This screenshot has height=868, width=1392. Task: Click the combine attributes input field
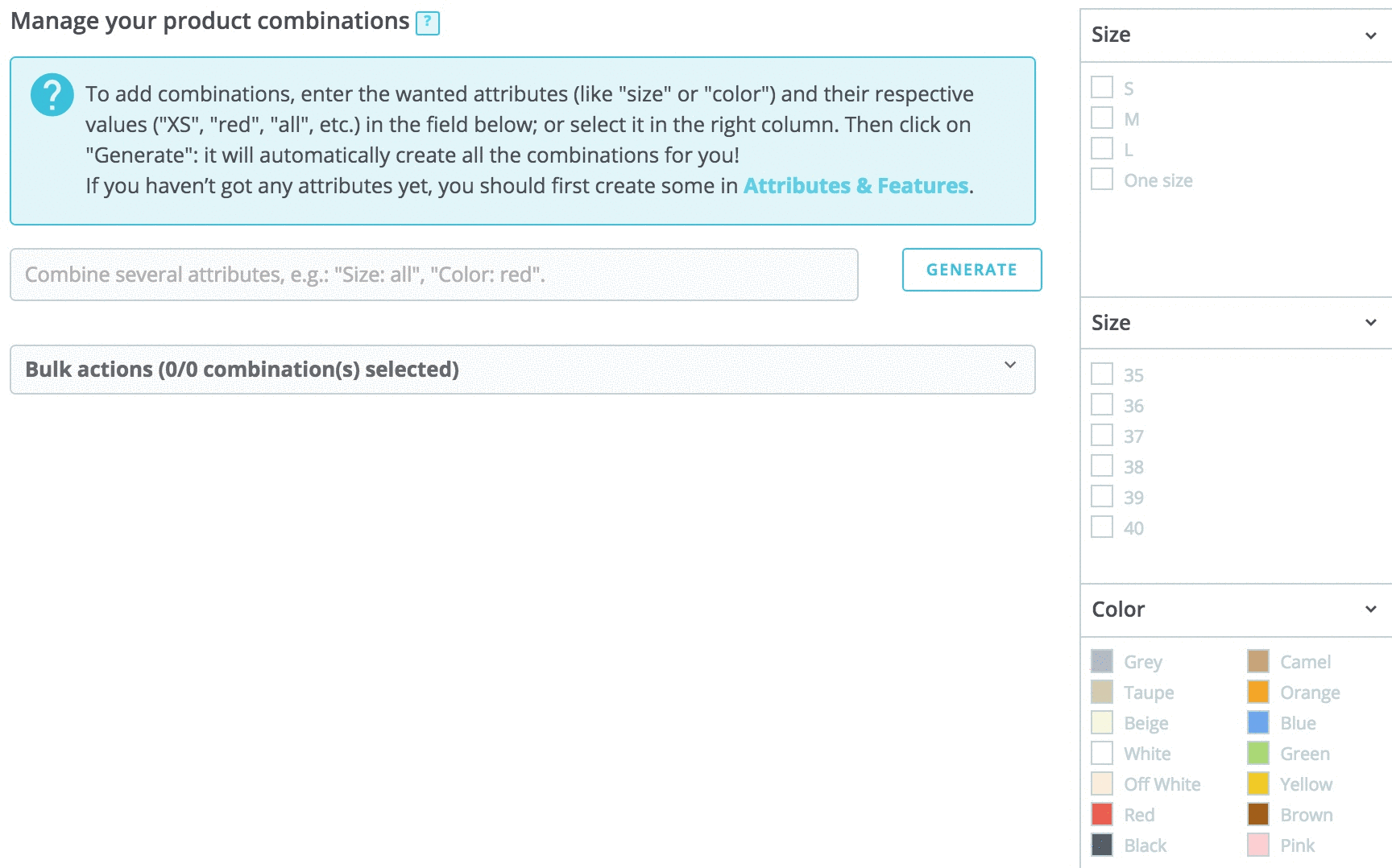433,275
